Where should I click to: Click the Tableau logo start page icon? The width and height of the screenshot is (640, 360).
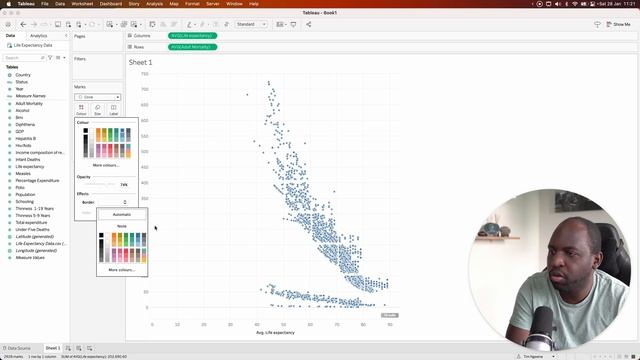coord(8,24)
